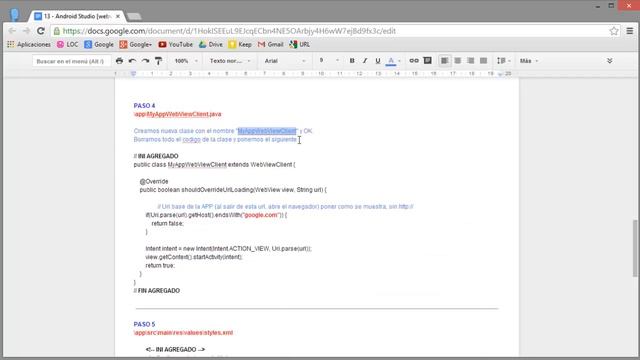640x360 pixels.
Task: Select the 13 - Android Studio tab
Action: [76, 16]
